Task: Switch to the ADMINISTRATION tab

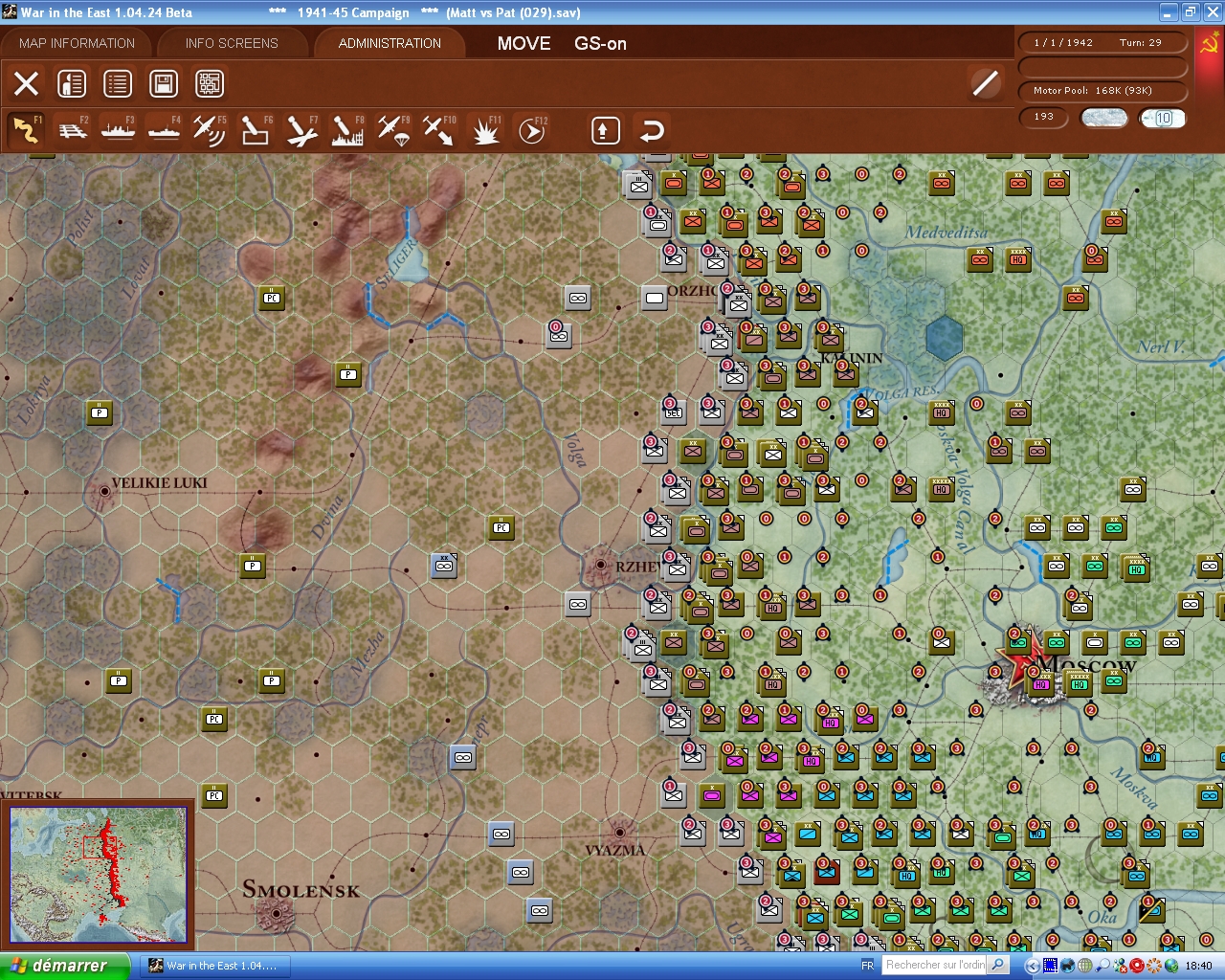Action: click(390, 43)
